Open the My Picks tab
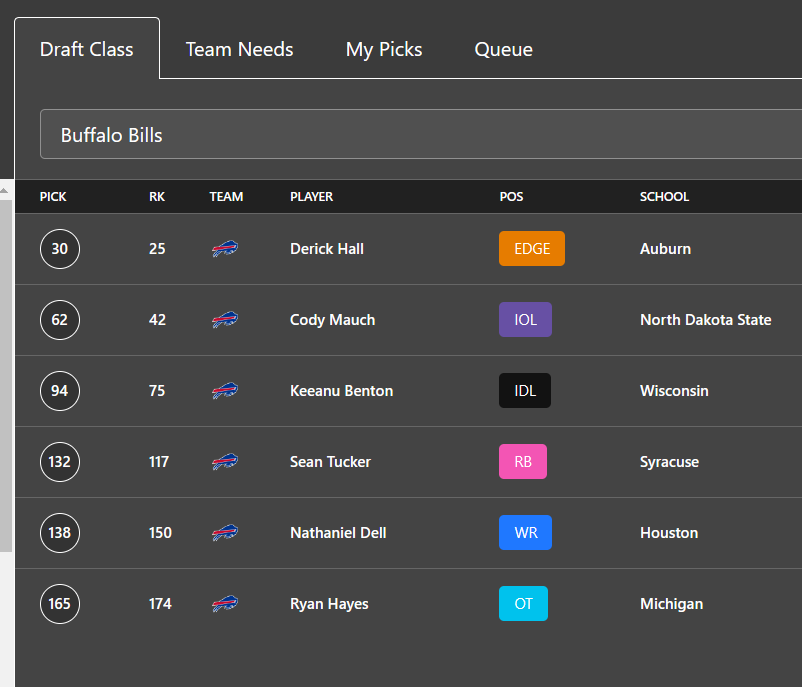This screenshot has width=802, height=687. click(384, 50)
